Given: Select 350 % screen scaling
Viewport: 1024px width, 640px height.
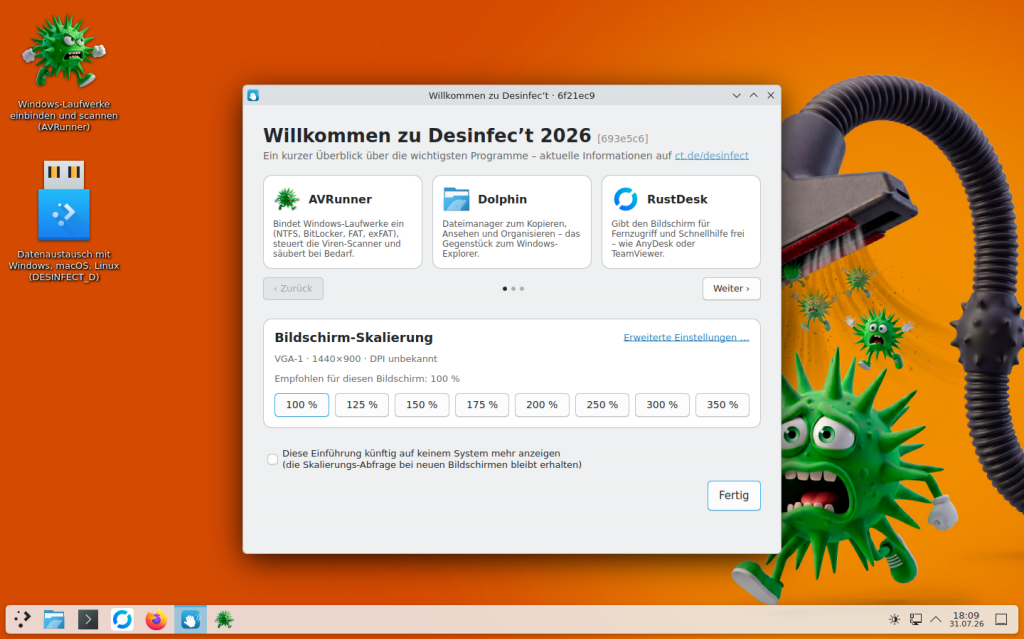Looking at the screenshot, I should pyautogui.click(x=722, y=405).
